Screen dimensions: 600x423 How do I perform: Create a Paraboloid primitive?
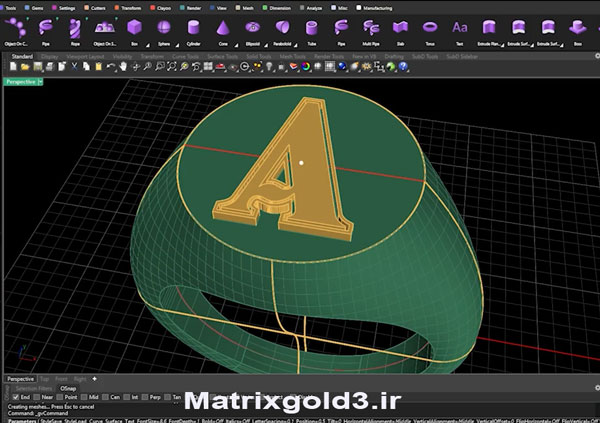pos(282,31)
